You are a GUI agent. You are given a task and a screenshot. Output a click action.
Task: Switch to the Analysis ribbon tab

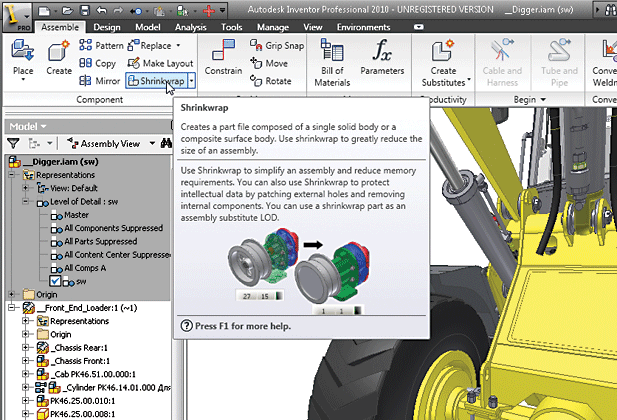(190, 27)
